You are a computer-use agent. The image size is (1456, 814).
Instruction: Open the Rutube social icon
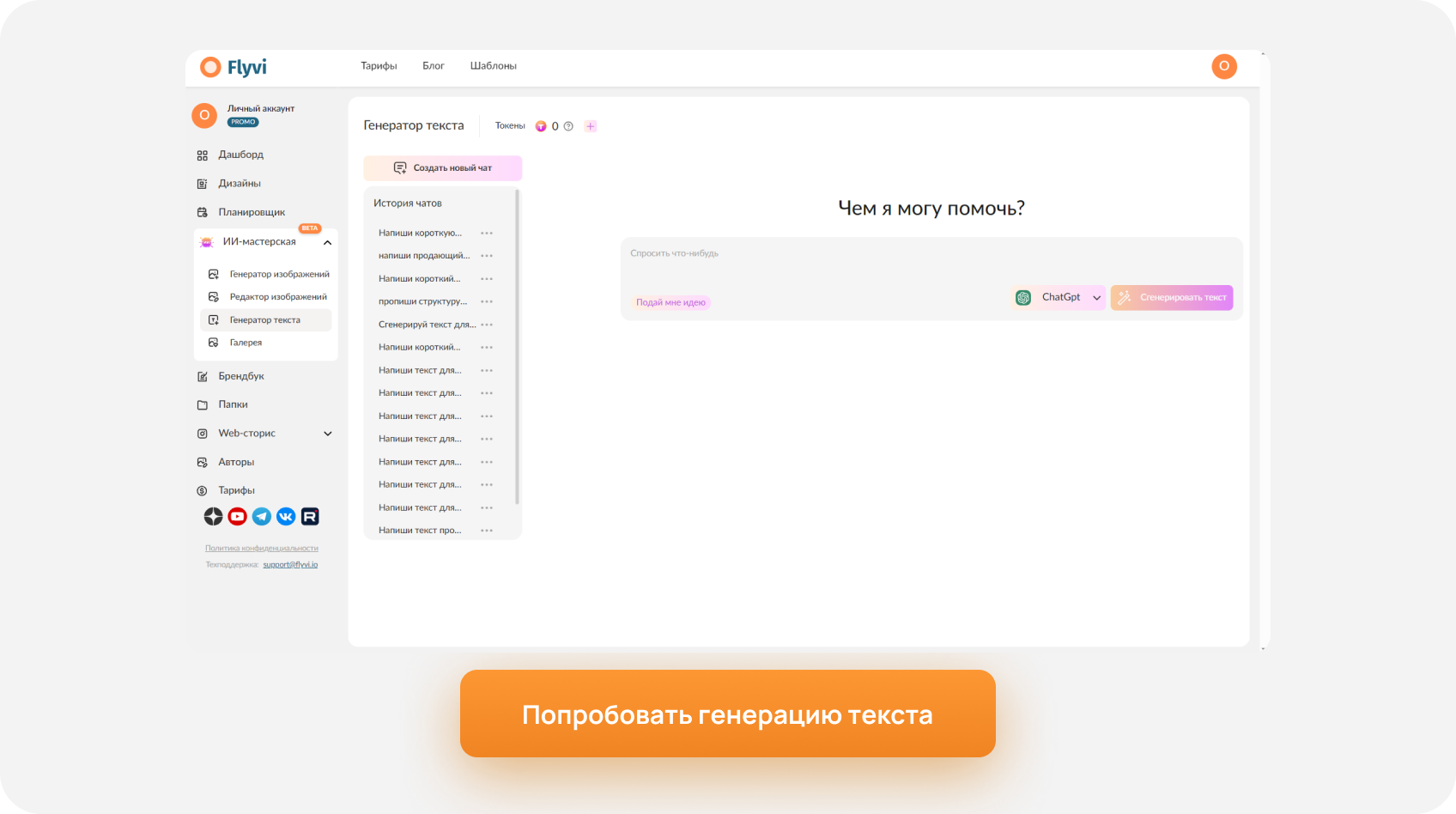tap(310, 516)
